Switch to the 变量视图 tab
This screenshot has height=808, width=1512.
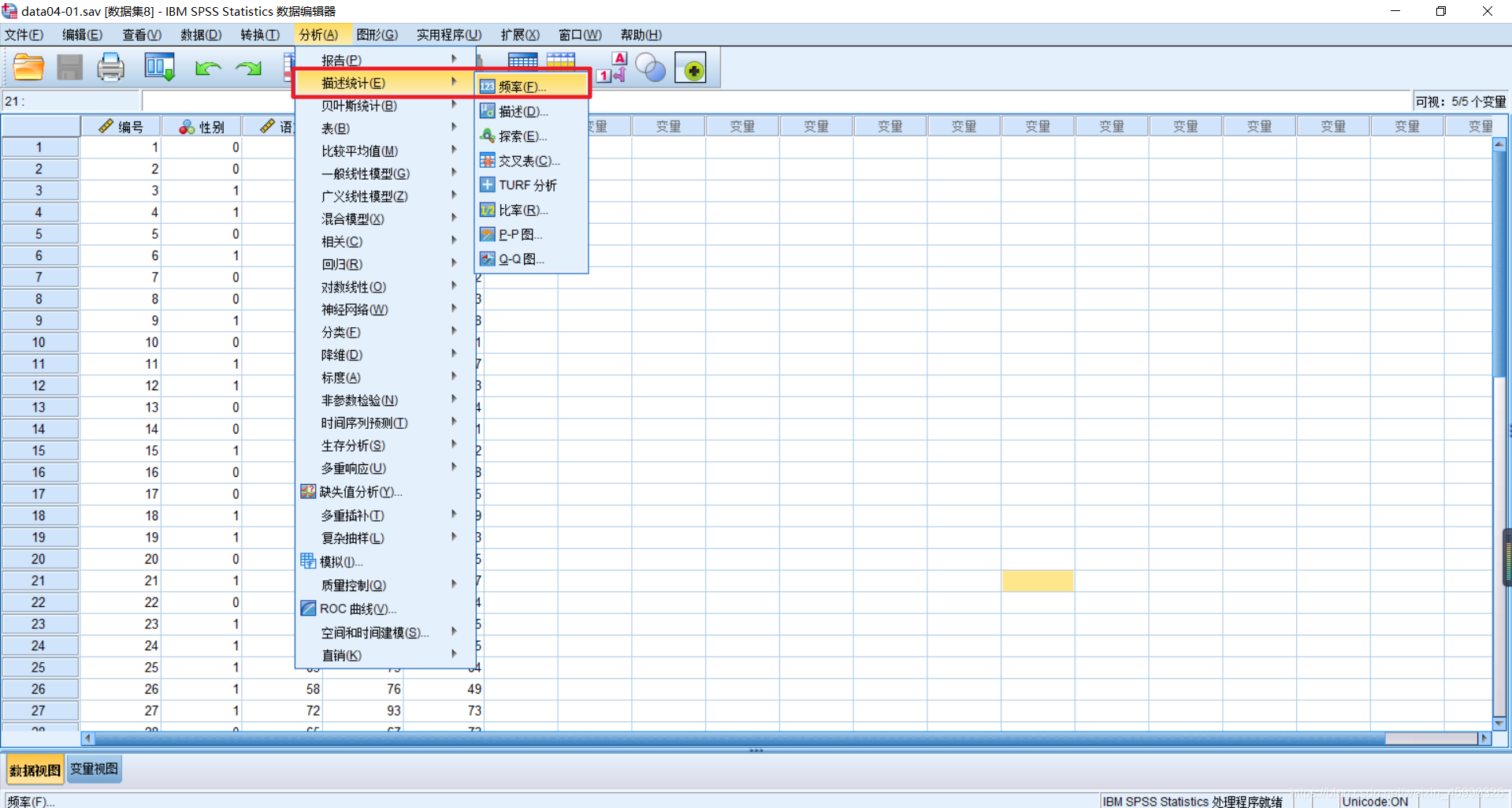point(94,769)
